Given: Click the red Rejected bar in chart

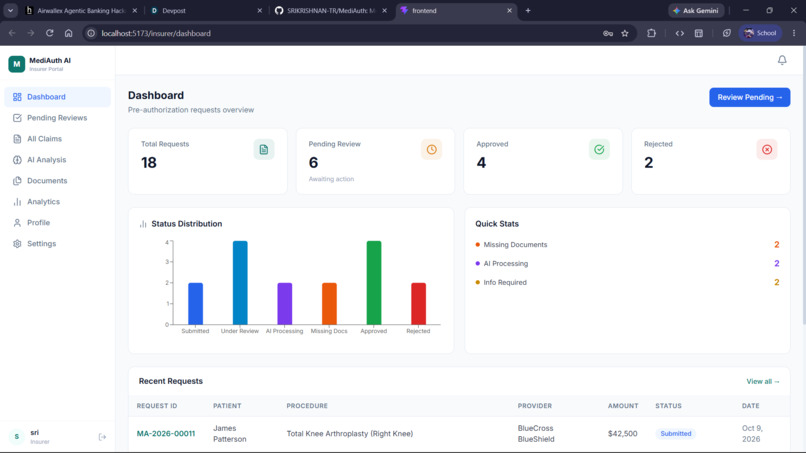Looking at the screenshot, I should [x=418, y=304].
